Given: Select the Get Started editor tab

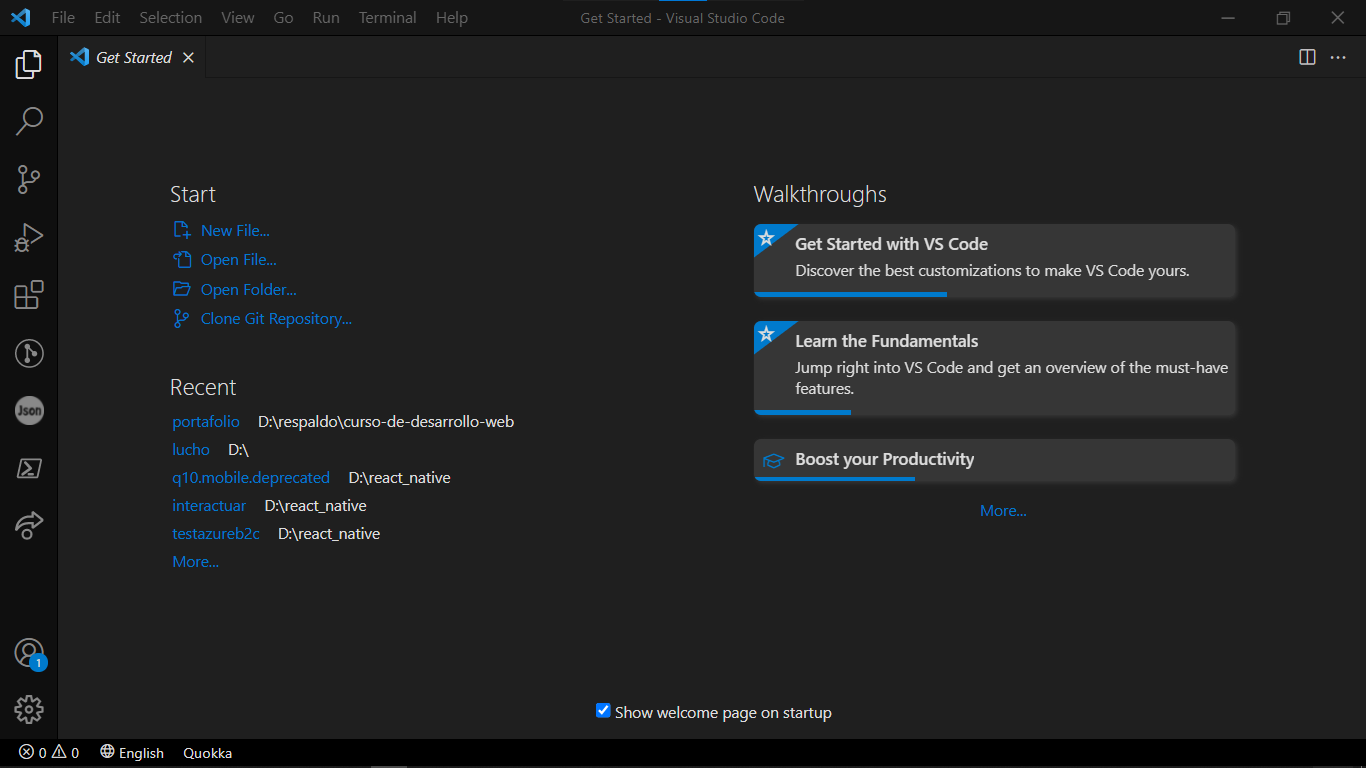Looking at the screenshot, I should 132,58.
